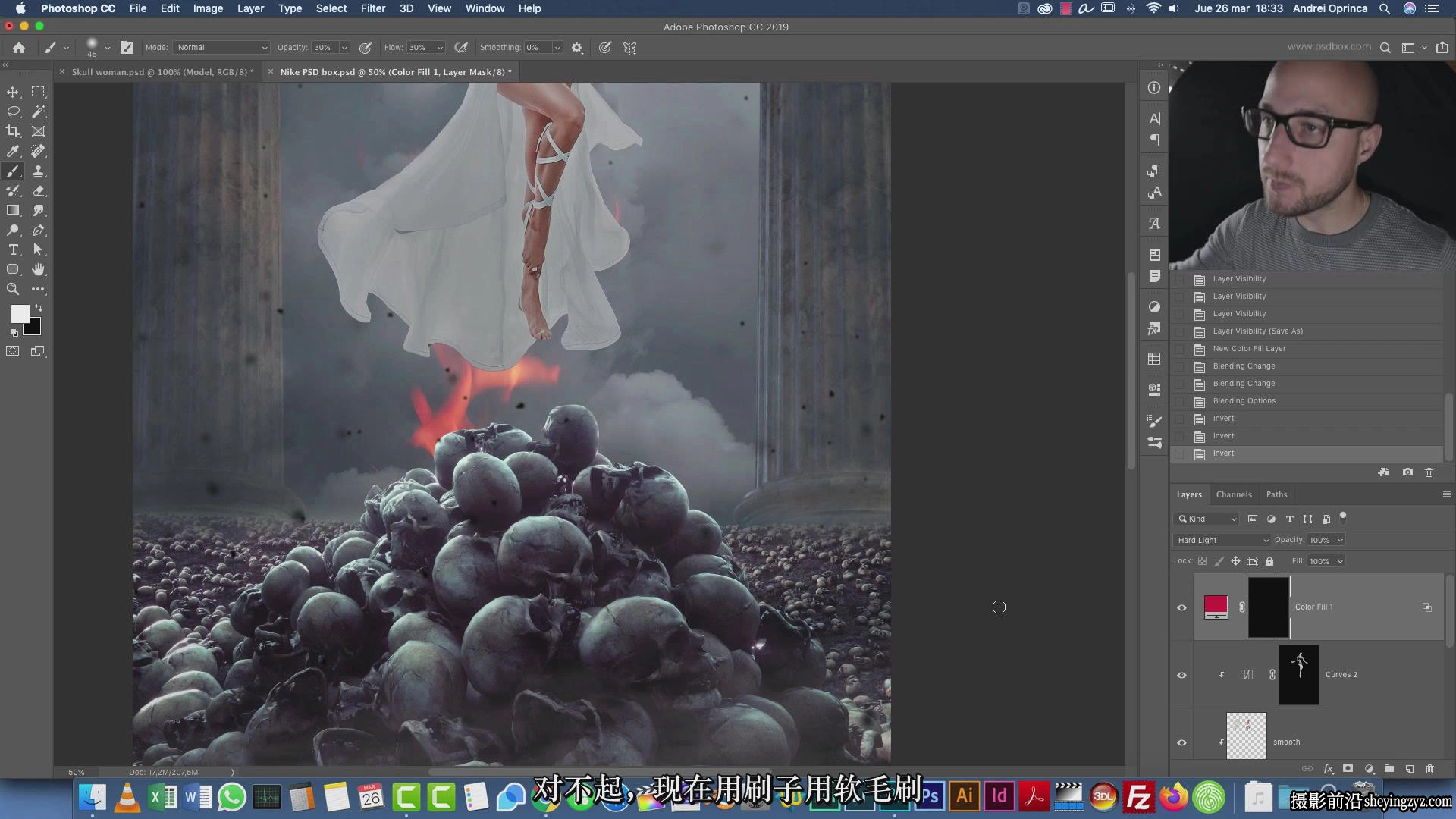1456x819 pixels.
Task: Select the Crop tool
Action: (x=13, y=131)
